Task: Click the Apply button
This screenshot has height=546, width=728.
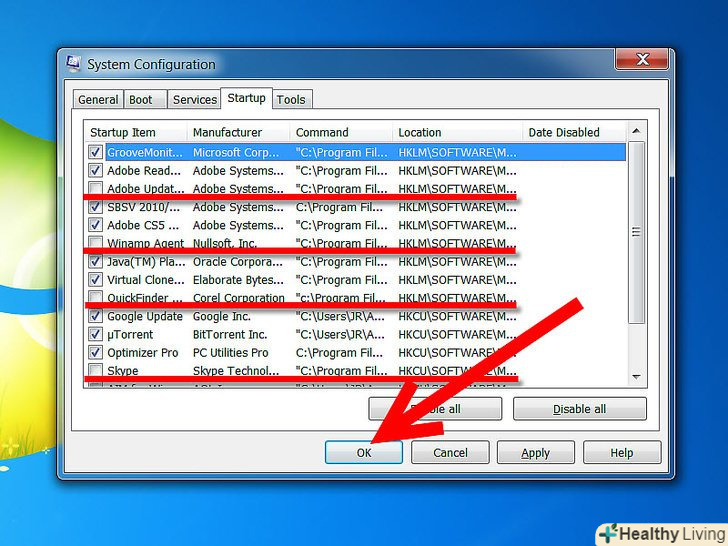Action: pyautogui.click(x=535, y=453)
